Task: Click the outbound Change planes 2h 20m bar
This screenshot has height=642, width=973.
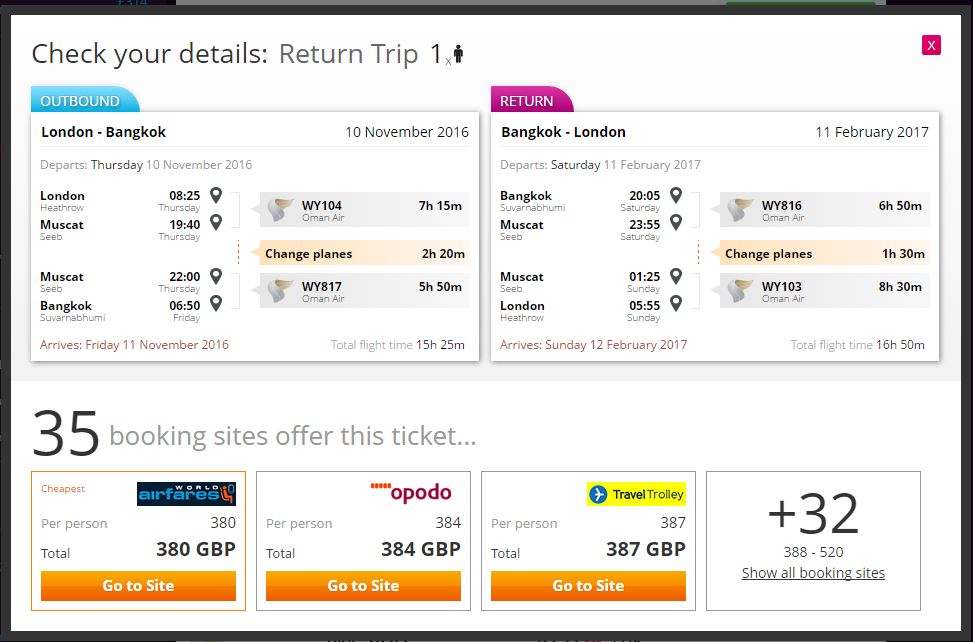Action: tap(364, 253)
